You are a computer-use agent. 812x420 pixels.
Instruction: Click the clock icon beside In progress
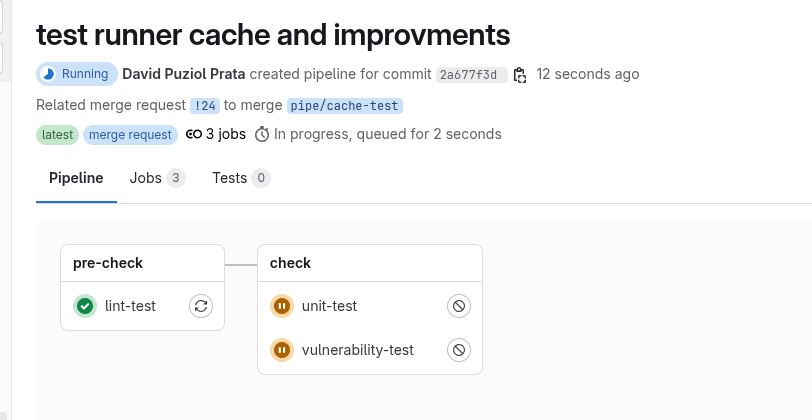(262, 134)
